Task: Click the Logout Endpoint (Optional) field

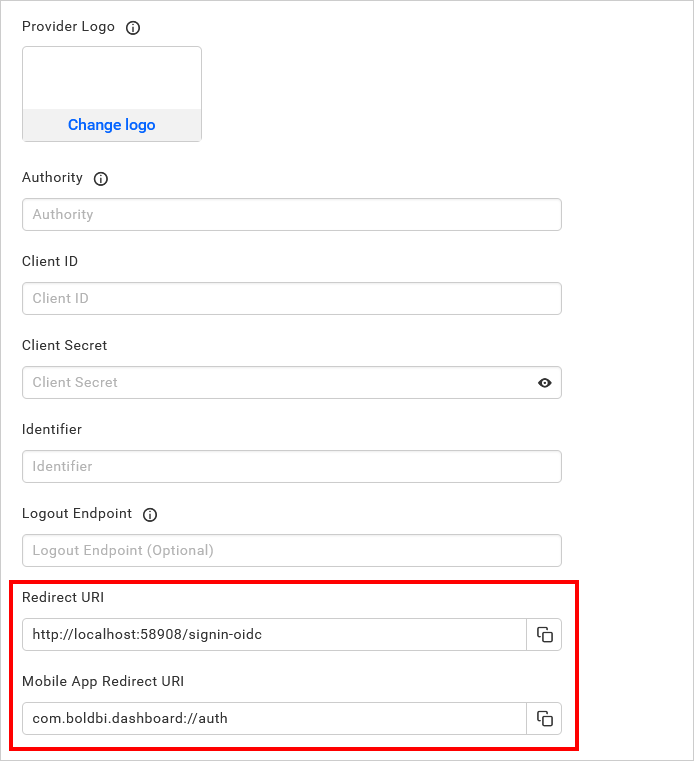Action: tap(291, 551)
